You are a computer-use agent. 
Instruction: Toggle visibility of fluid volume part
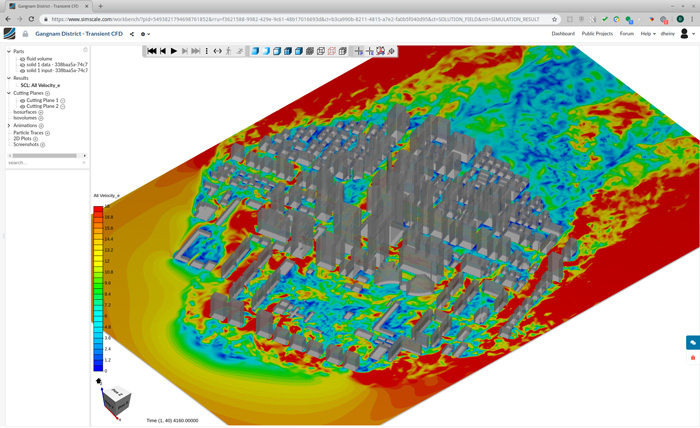23,59
